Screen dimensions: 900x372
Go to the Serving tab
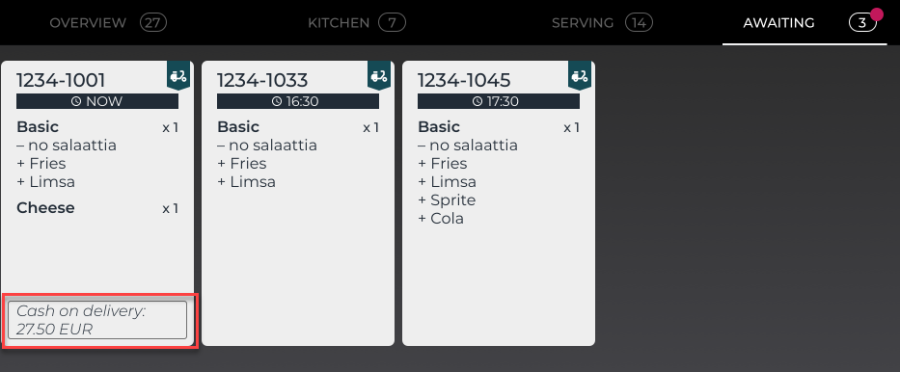[602, 23]
